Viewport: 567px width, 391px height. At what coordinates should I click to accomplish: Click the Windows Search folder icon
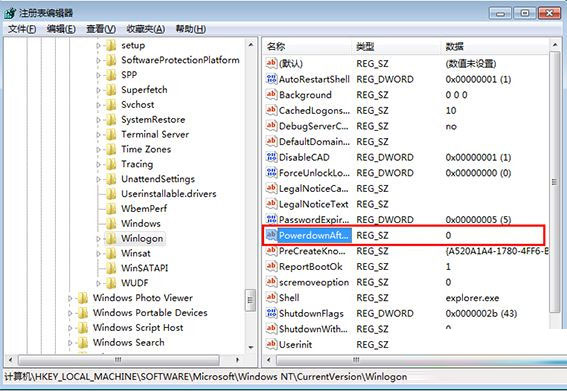(x=83, y=343)
